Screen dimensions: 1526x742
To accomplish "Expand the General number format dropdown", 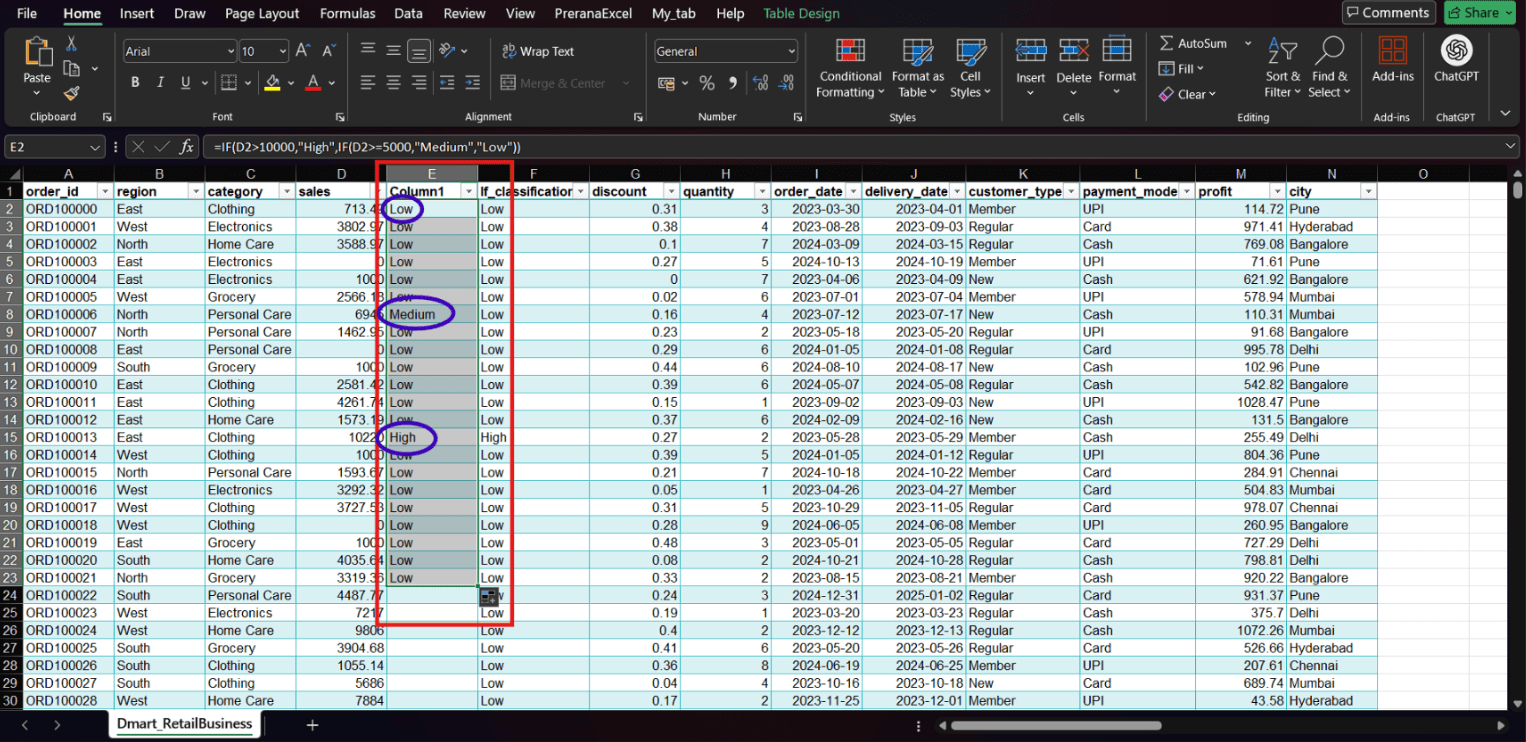I will tap(791, 51).
